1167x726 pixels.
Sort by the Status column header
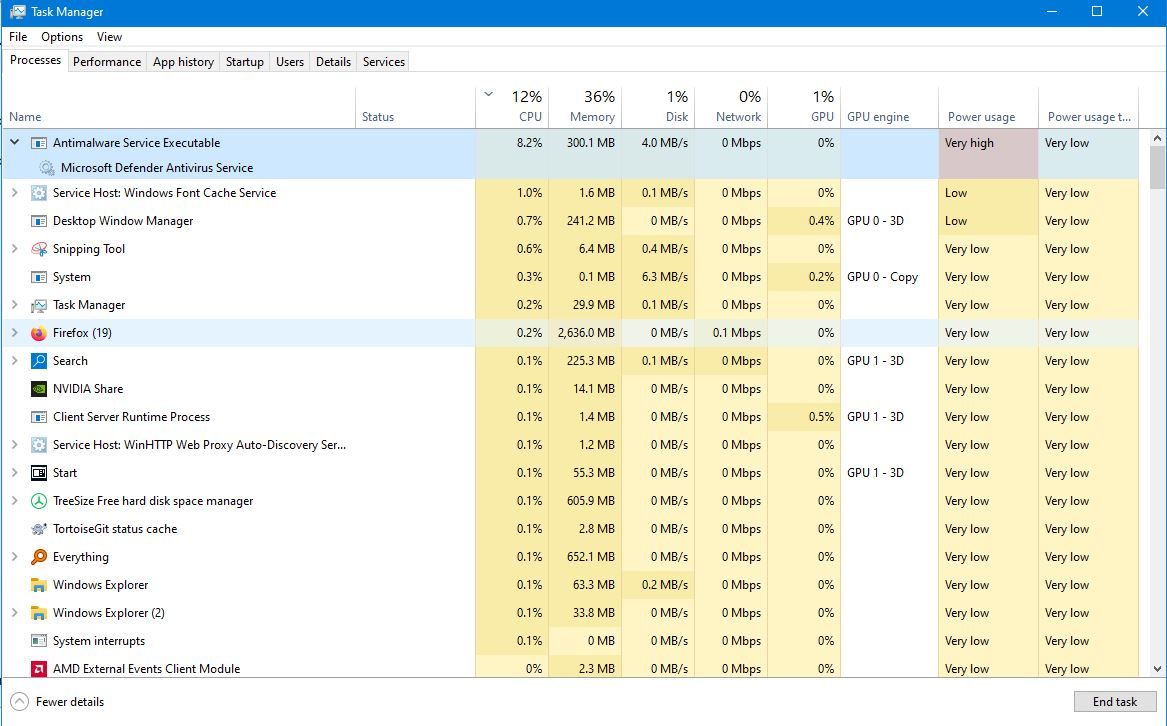coord(415,107)
